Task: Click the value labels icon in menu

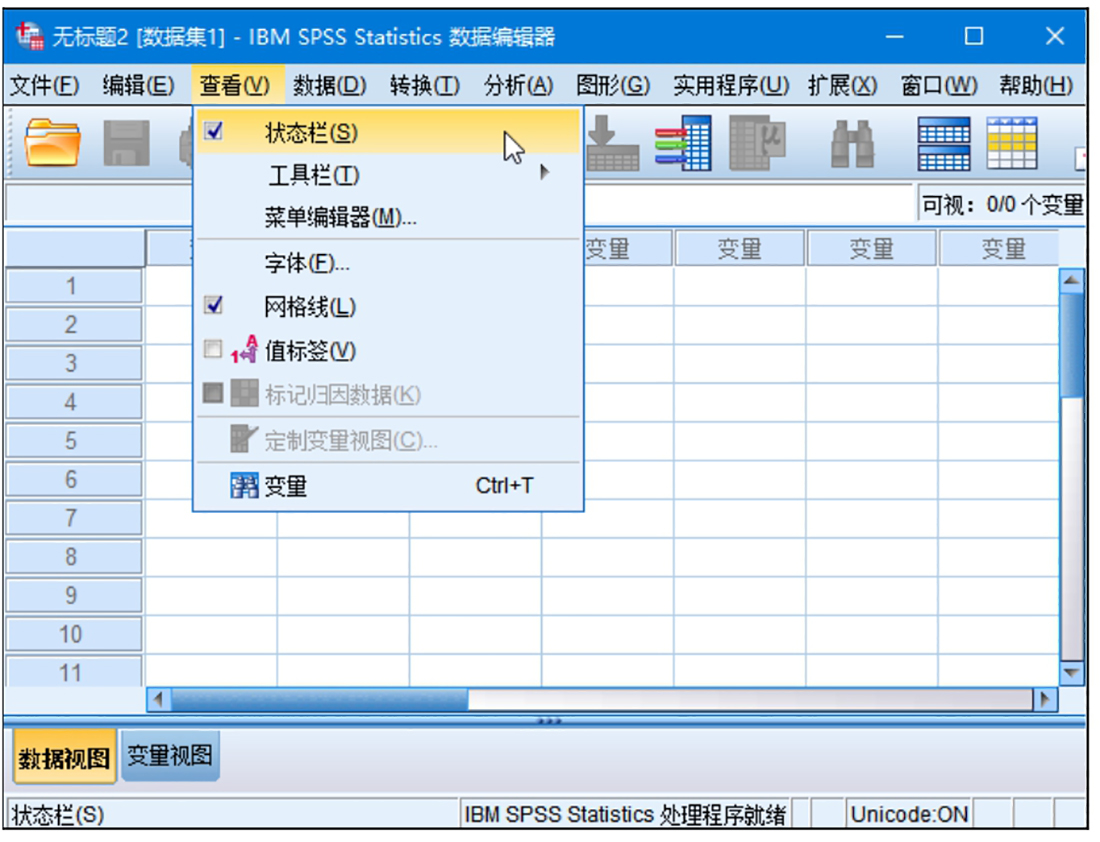Action: [244, 349]
